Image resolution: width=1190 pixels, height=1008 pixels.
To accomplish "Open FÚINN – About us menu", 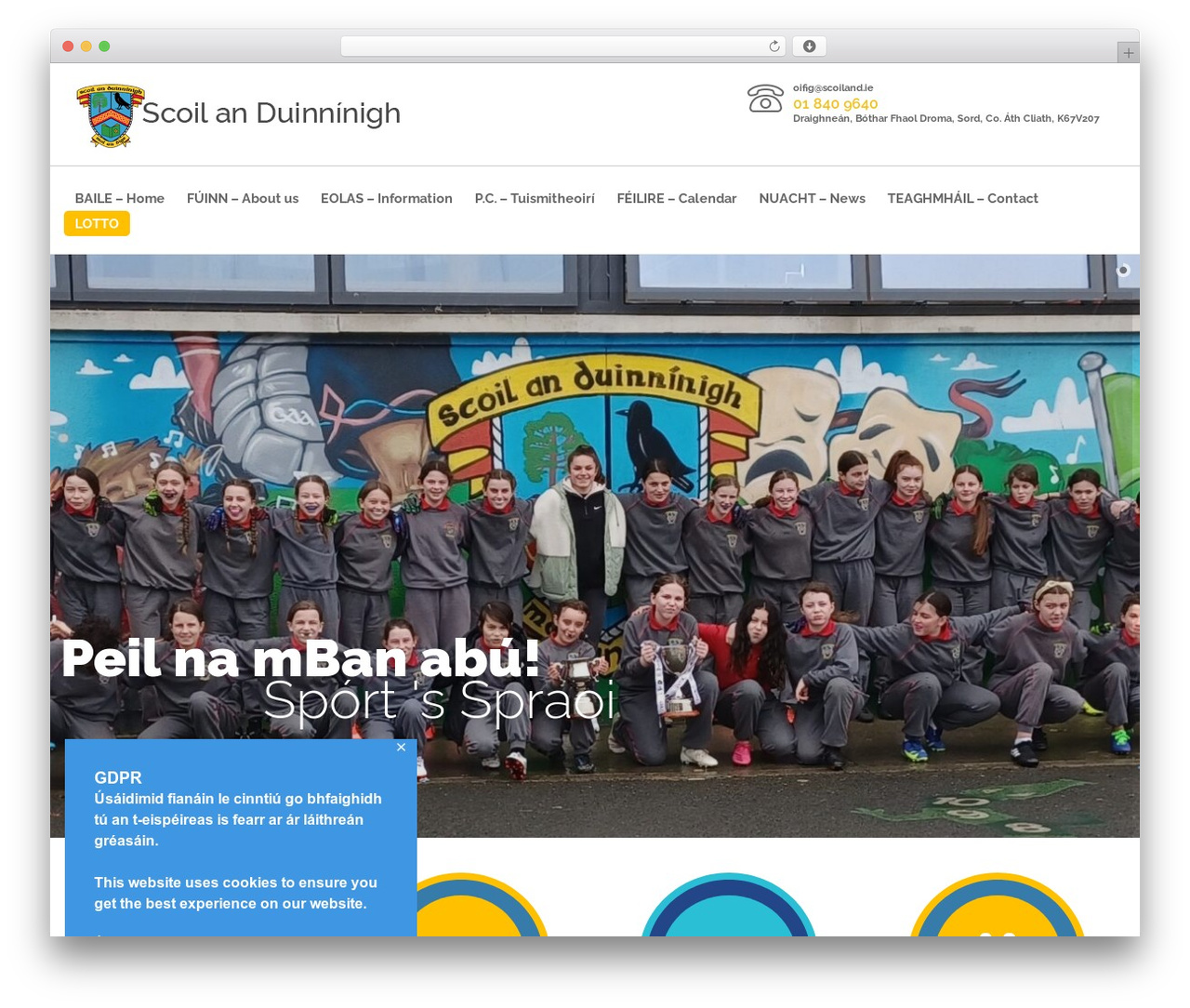I will pyautogui.click(x=243, y=198).
